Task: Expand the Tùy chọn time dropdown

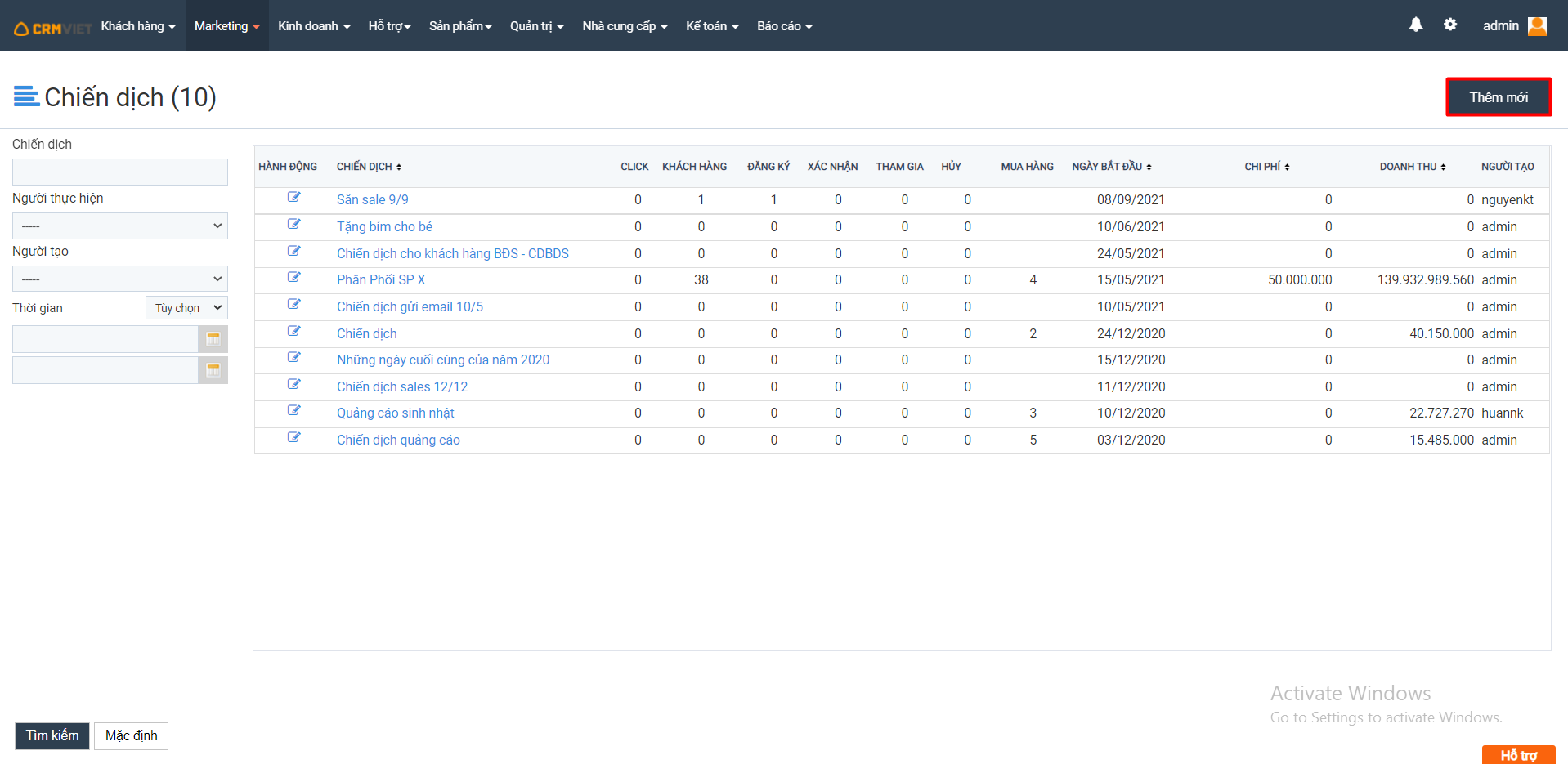Action: (186, 308)
